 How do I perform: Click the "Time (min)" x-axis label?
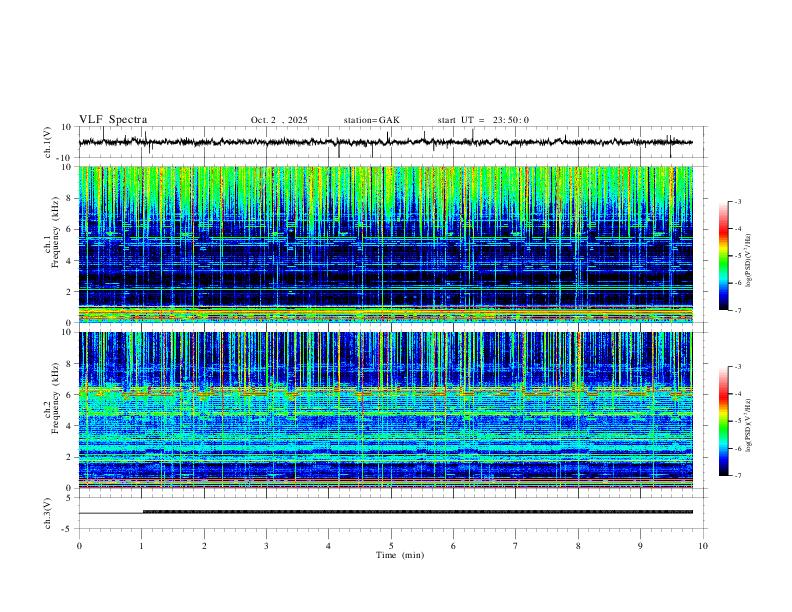(400, 555)
